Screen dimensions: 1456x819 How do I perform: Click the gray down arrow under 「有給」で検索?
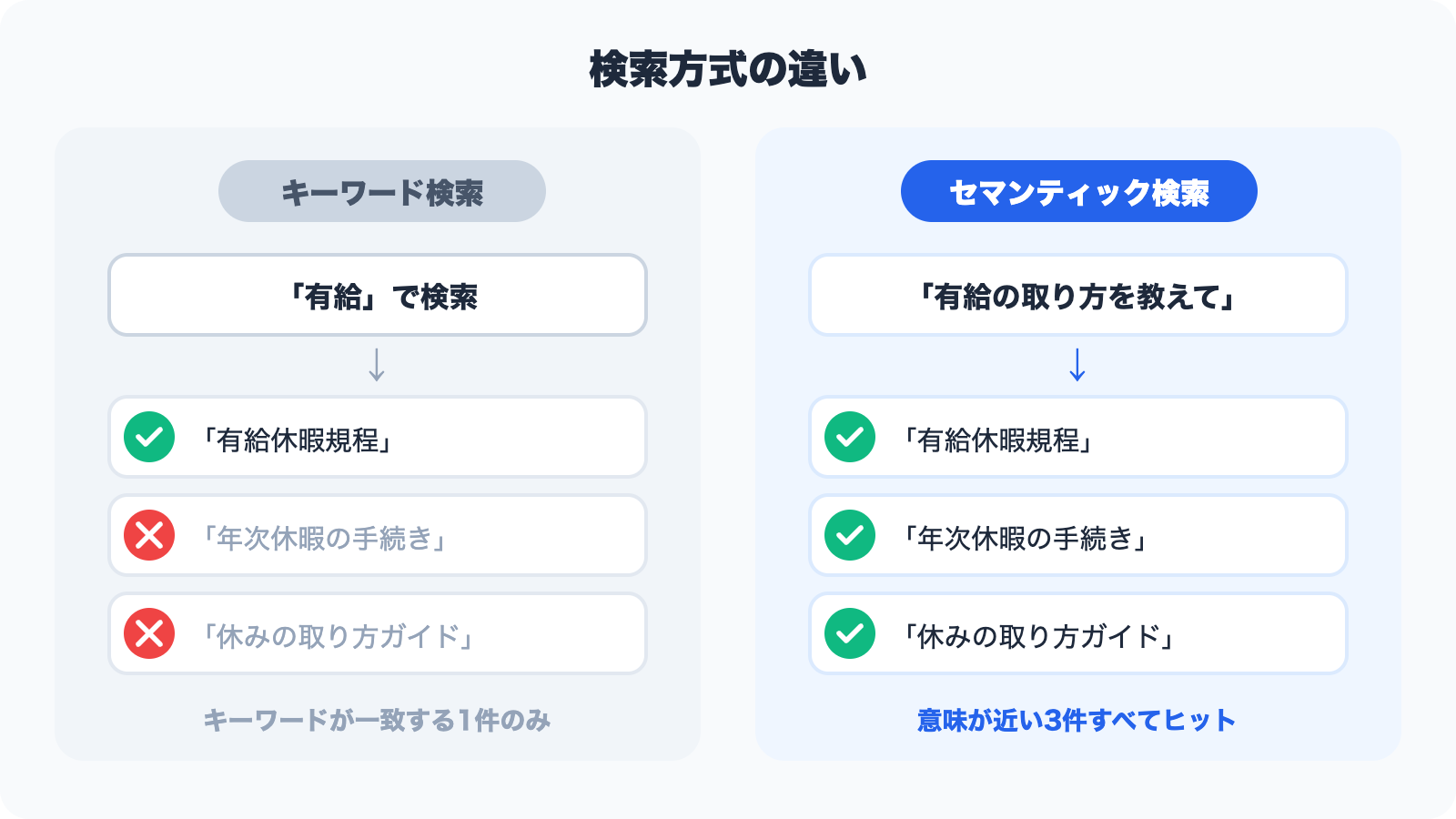pos(377,365)
